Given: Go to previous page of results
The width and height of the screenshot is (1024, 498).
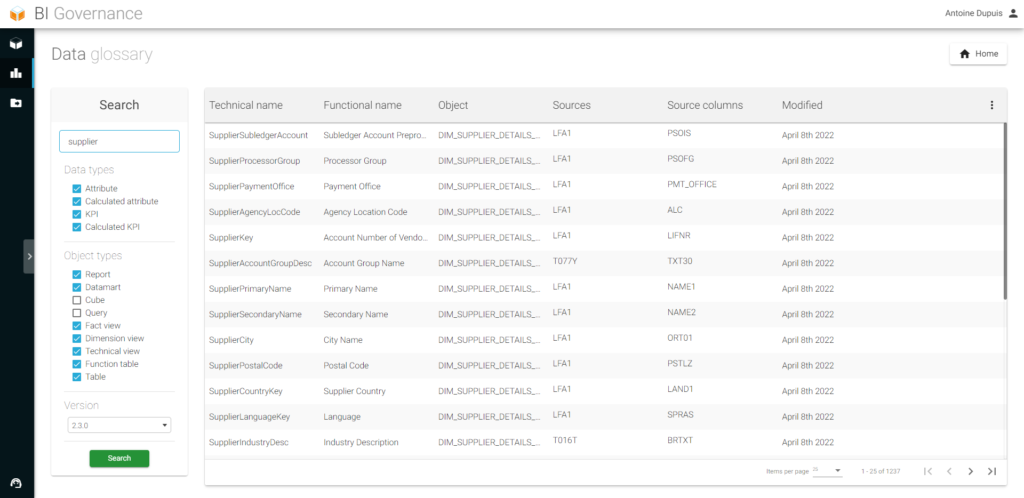Looking at the screenshot, I should click(950, 471).
